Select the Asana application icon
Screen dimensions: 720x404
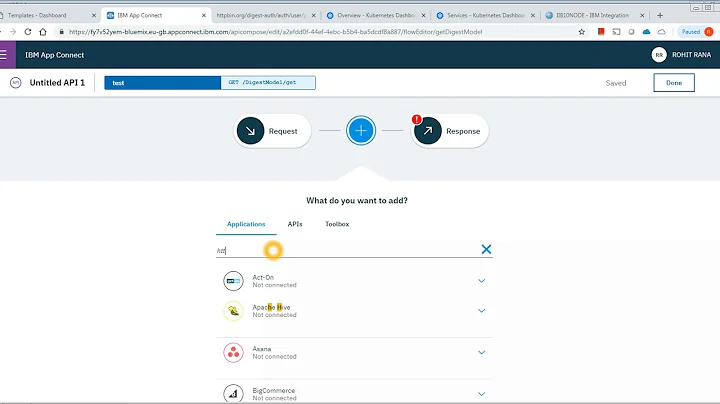[x=233, y=353]
